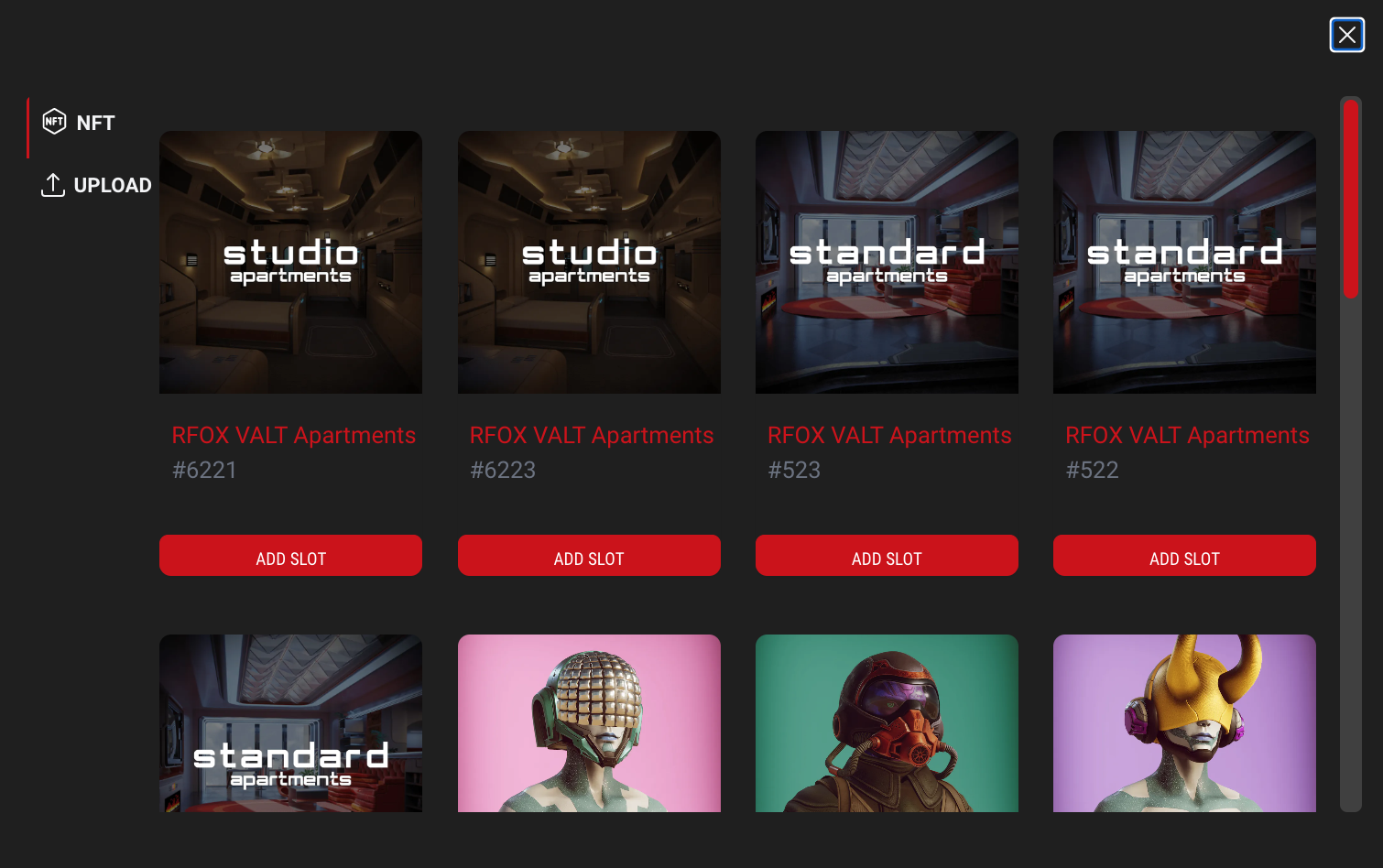Click the title above #6223
The width and height of the screenshot is (1383, 868).
(x=592, y=435)
